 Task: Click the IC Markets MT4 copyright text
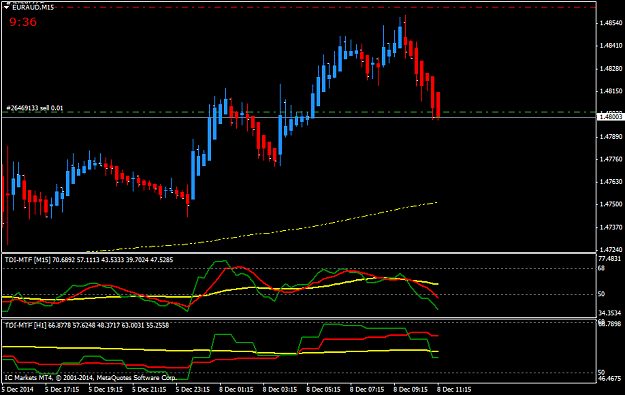pos(90,377)
